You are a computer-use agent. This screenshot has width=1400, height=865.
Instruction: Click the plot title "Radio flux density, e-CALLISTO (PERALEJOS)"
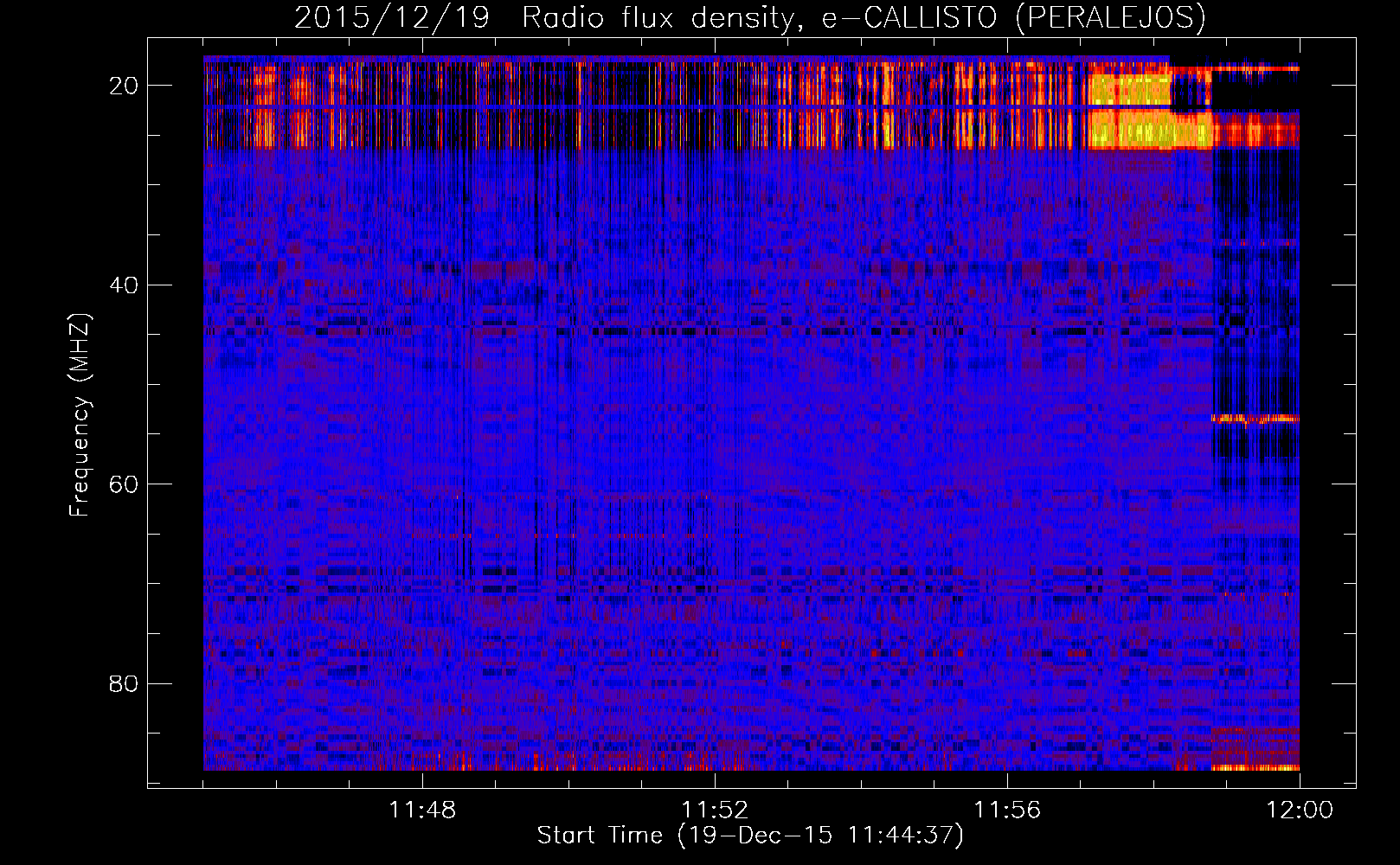click(x=864, y=17)
